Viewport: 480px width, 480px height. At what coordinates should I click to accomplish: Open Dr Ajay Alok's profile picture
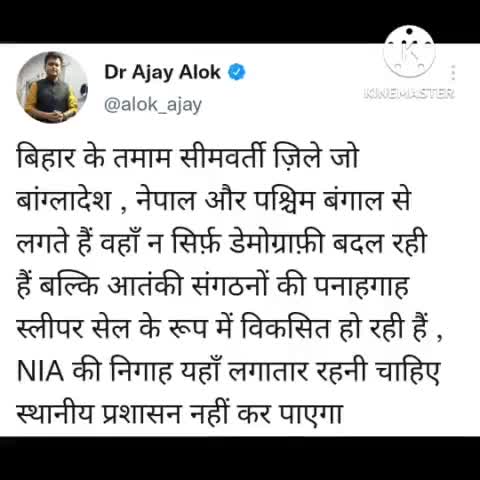[x=52, y=87]
